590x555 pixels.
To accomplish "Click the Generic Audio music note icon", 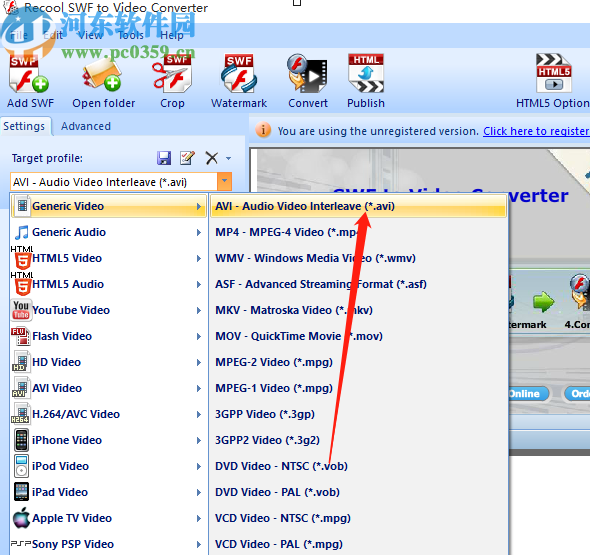I will (x=21, y=232).
